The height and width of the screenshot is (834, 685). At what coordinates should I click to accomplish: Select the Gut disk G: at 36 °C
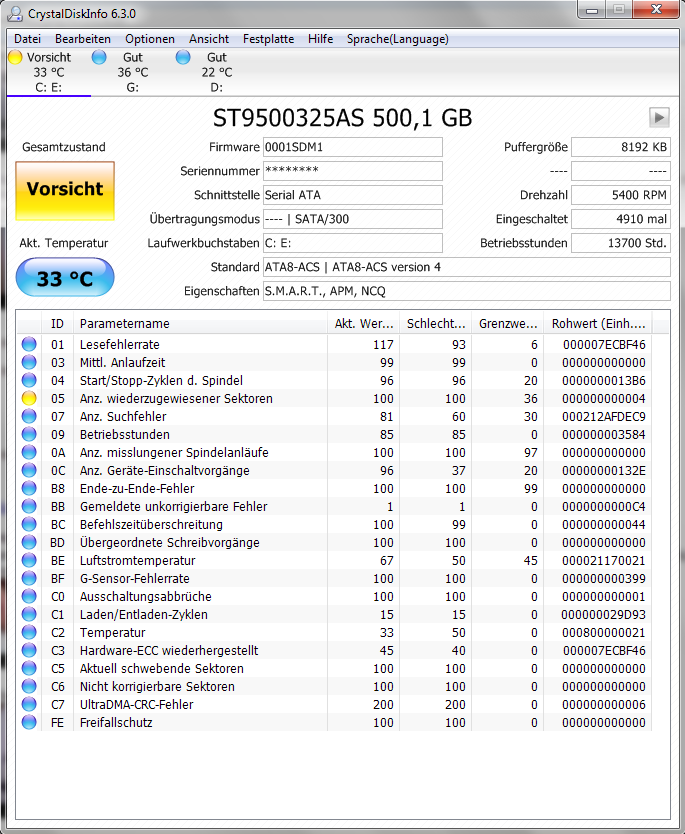133,72
